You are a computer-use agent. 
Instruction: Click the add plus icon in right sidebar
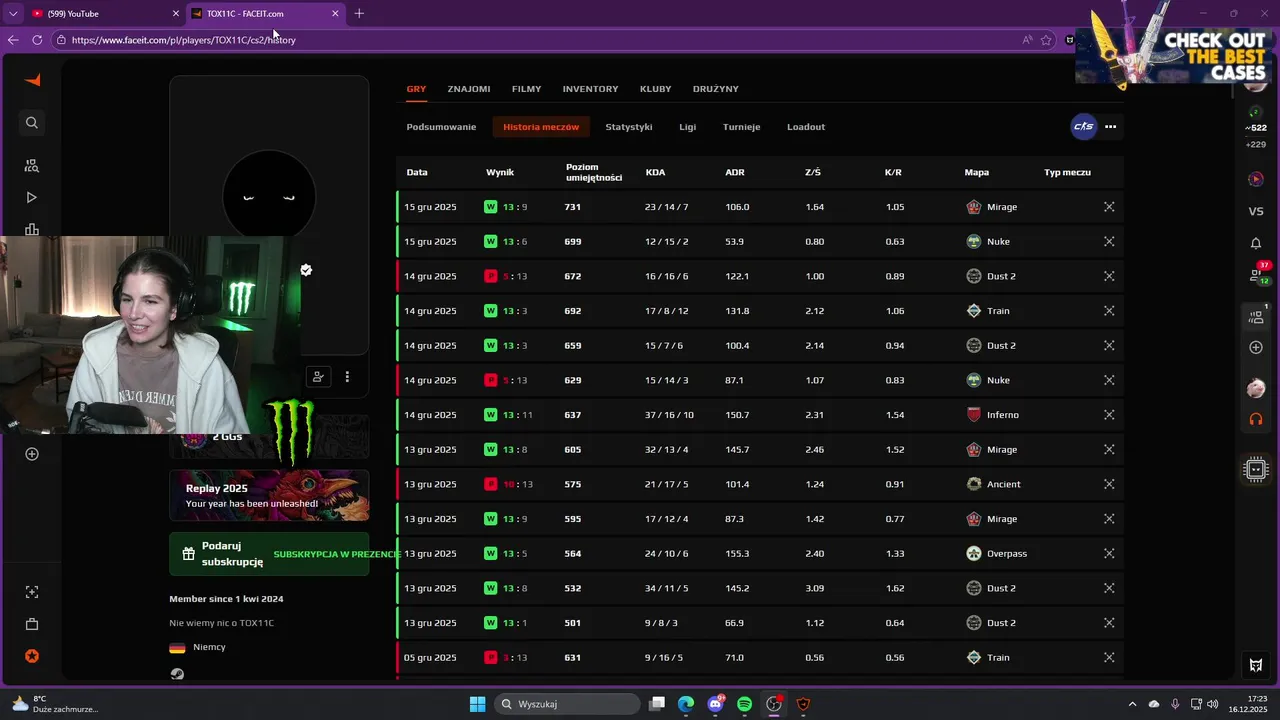1256,347
